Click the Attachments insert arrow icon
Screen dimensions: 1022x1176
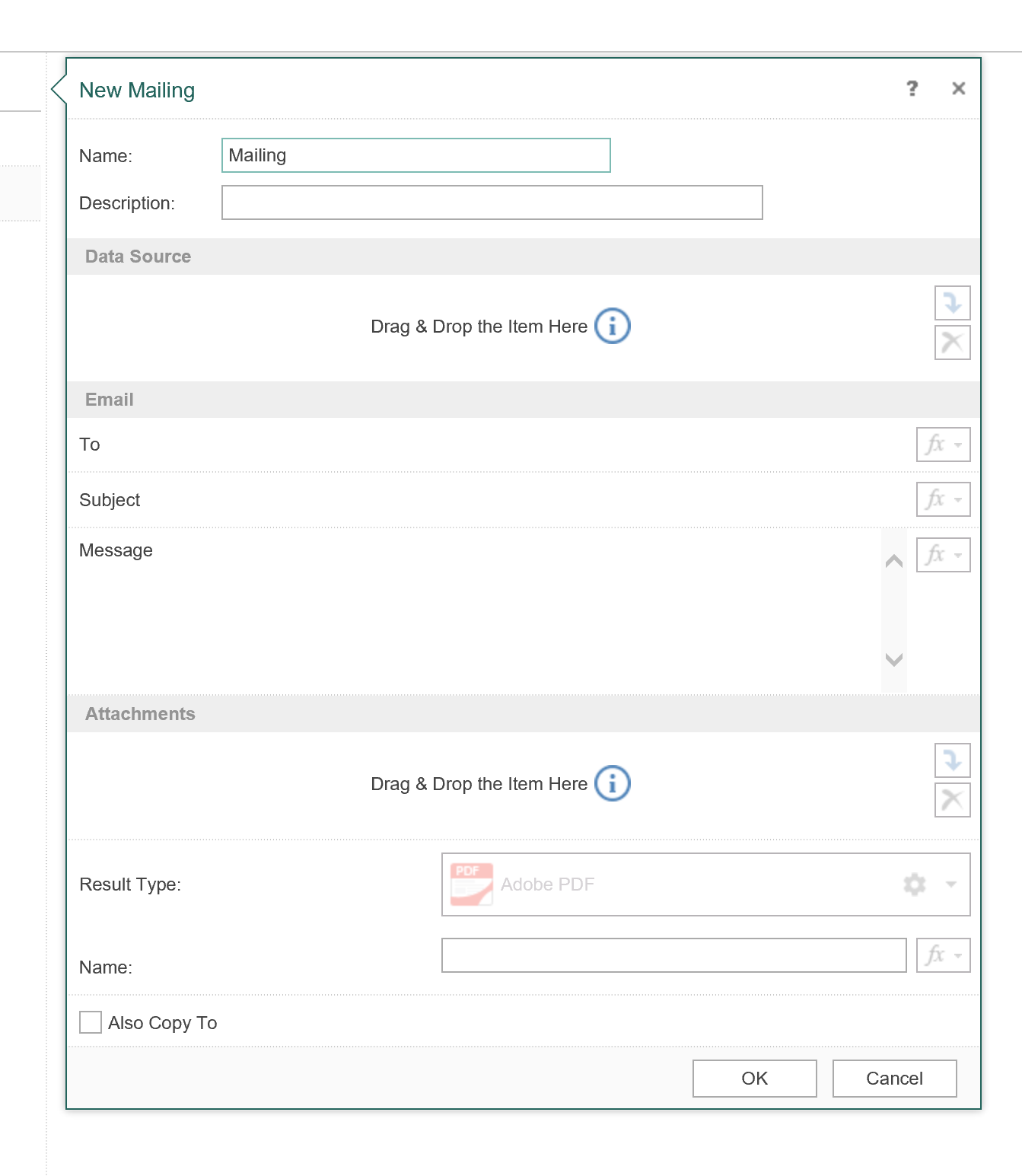click(952, 760)
